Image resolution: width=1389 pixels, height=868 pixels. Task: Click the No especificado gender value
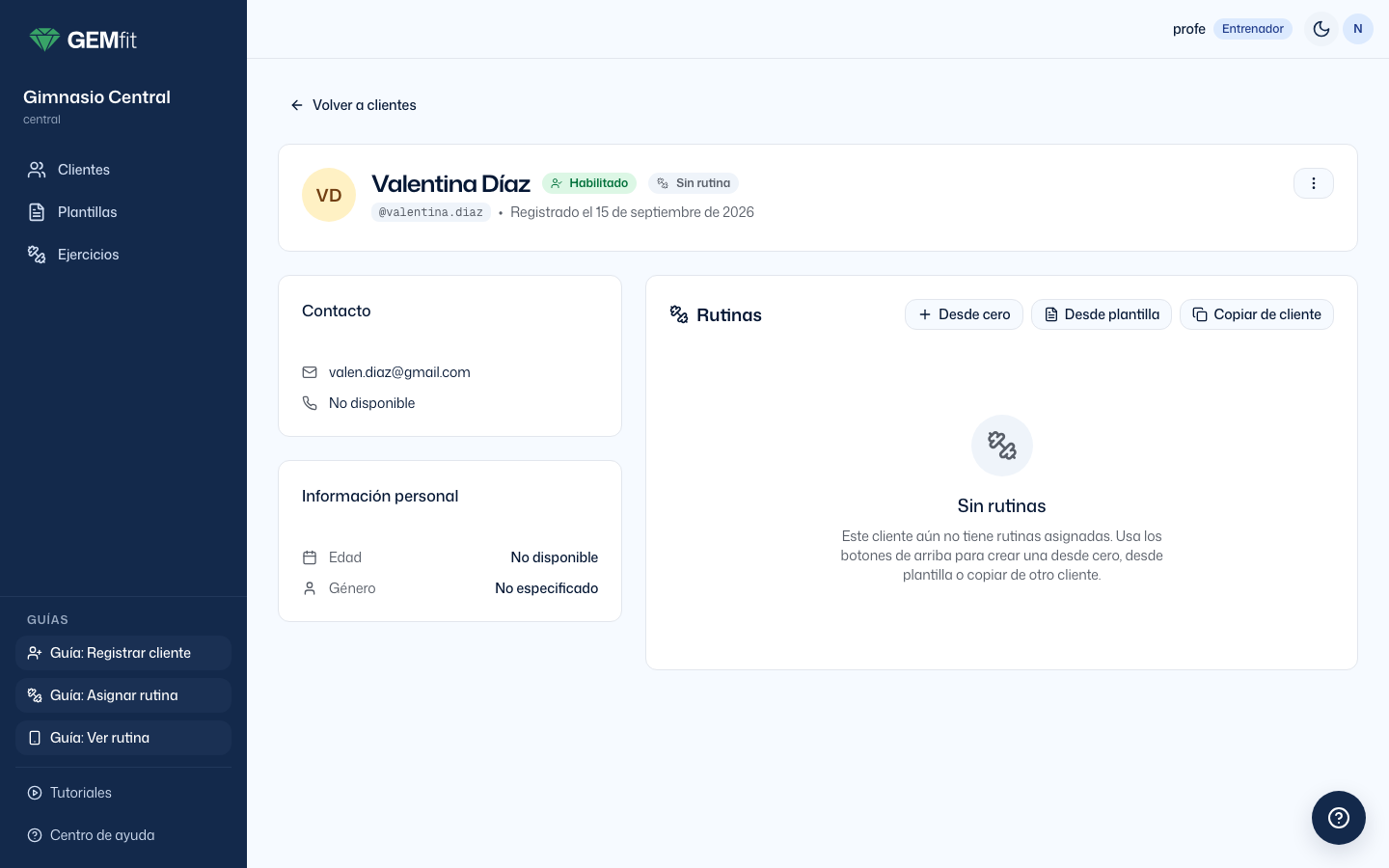click(547, 588)
